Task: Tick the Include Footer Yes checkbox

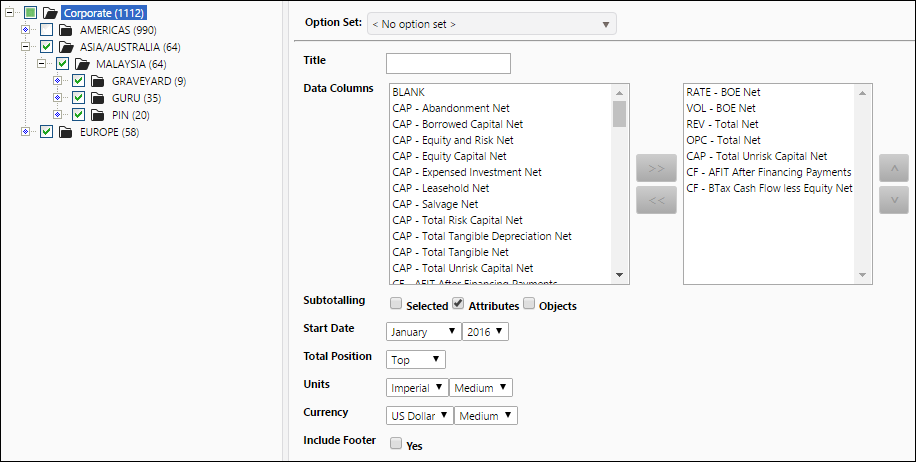Action: (x=396, y=443)
